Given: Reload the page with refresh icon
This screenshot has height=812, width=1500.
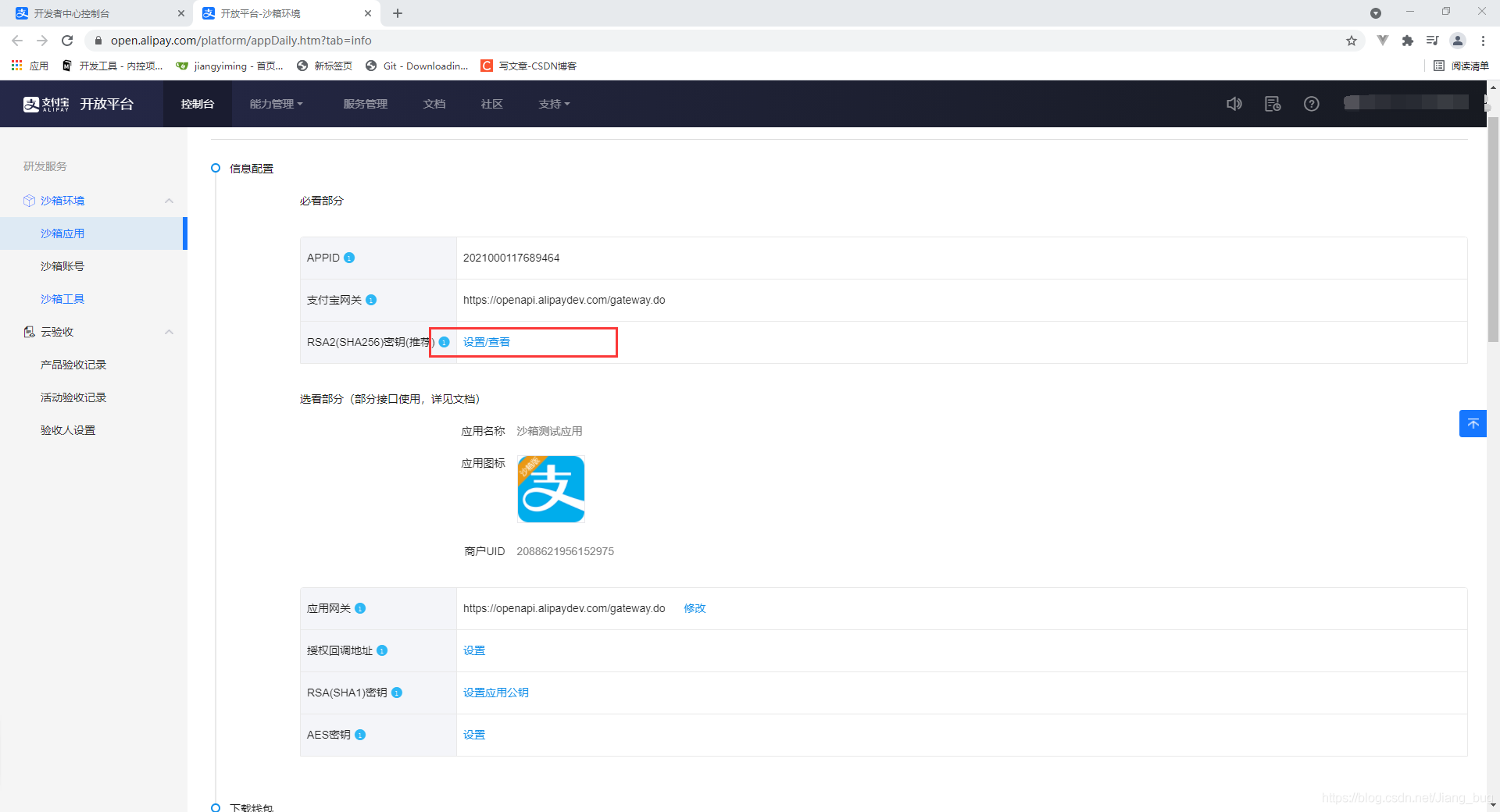Looking at the screenshot, I should pos(67,41).
